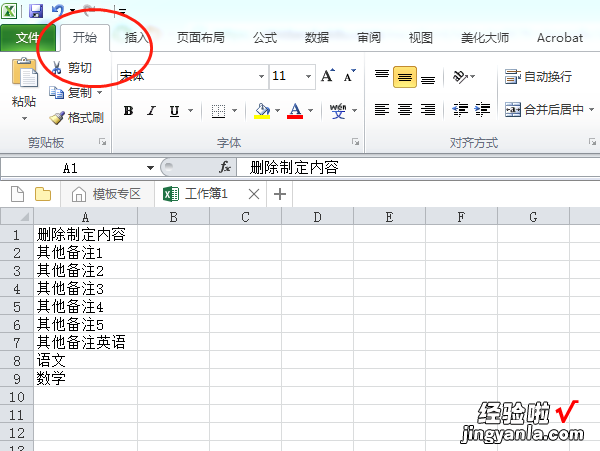The height and width of the screenshot is (451, 600).
Task: Switch to the View (视图) tab
Action: pyautogui.click(x=421, y=37)
